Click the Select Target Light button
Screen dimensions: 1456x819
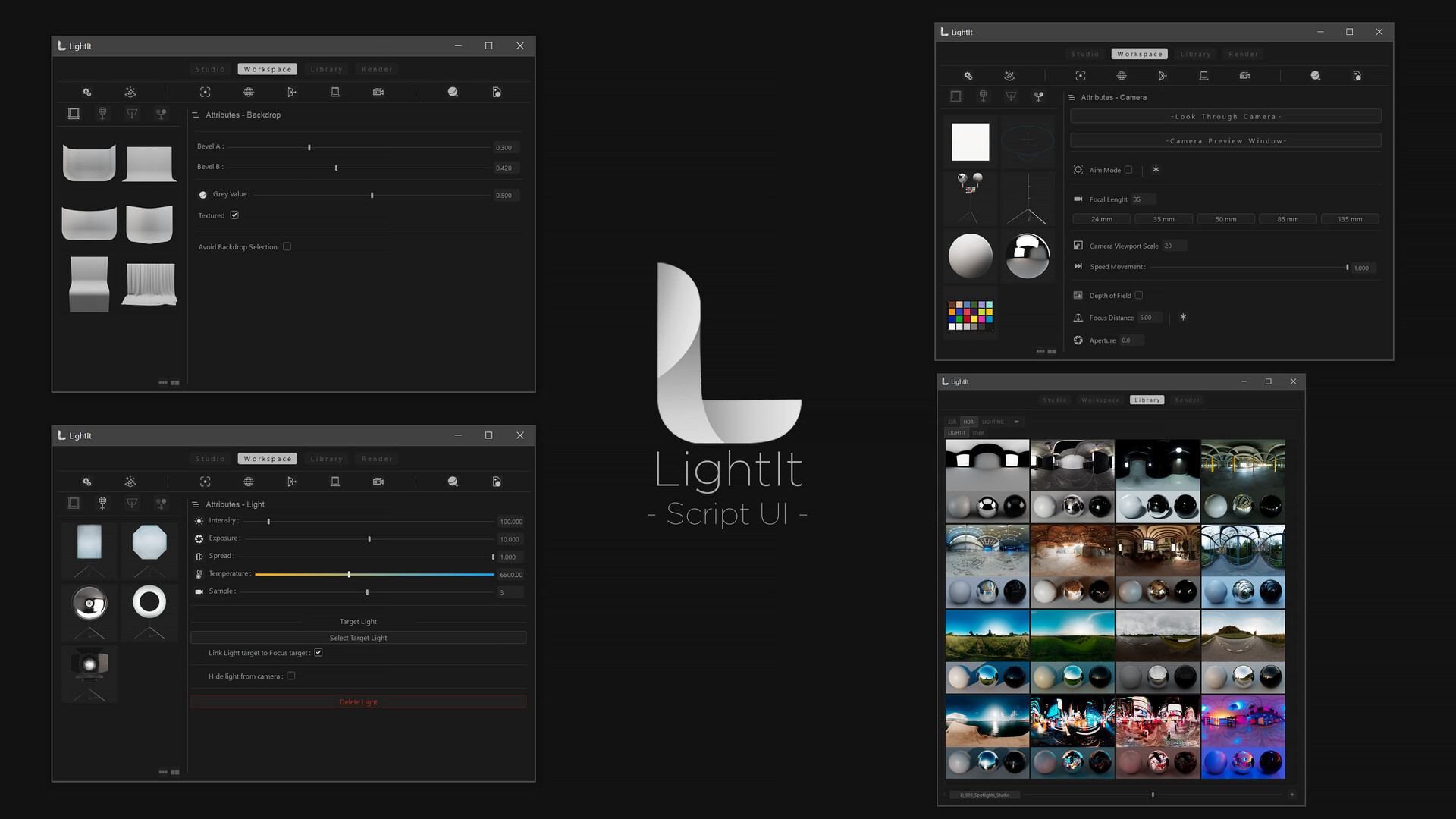coord(359,638)
